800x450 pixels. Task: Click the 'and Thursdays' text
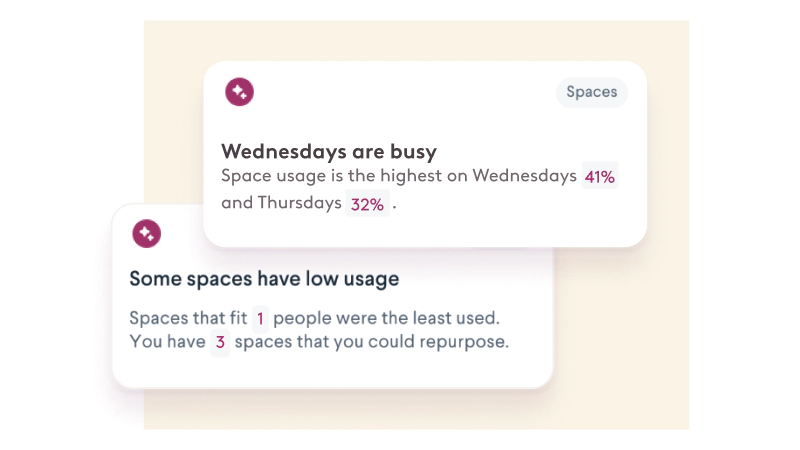pos(279,204)
